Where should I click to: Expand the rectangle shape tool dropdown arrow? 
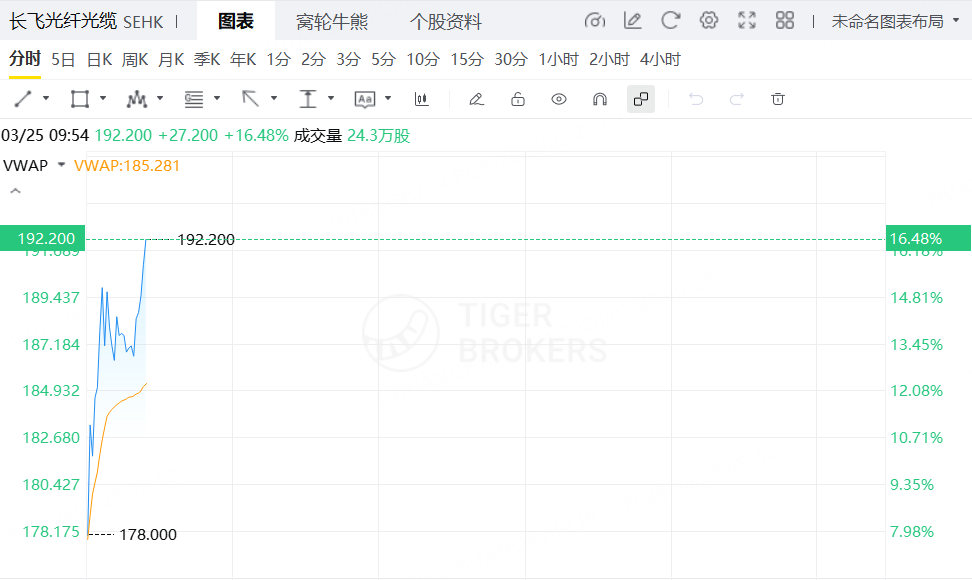coord(103,99)
